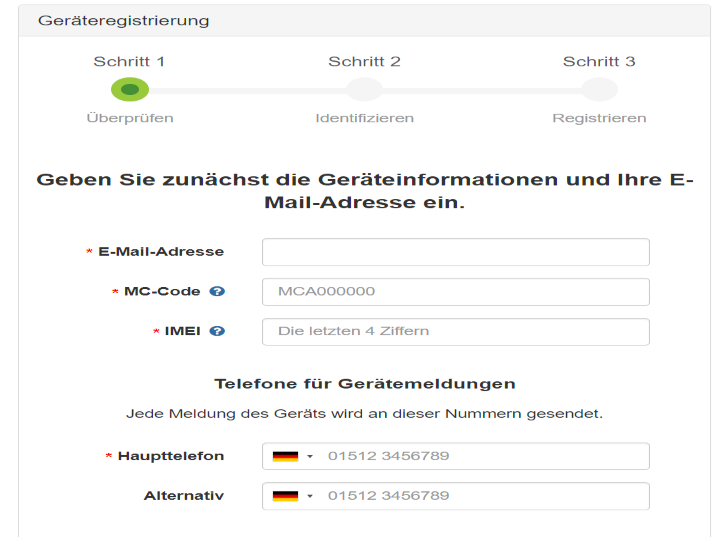Image resolution: width=715 pixels, height=537 pixels.
Task: Click the Schritt 3 heading text
Action: [599, 62]
